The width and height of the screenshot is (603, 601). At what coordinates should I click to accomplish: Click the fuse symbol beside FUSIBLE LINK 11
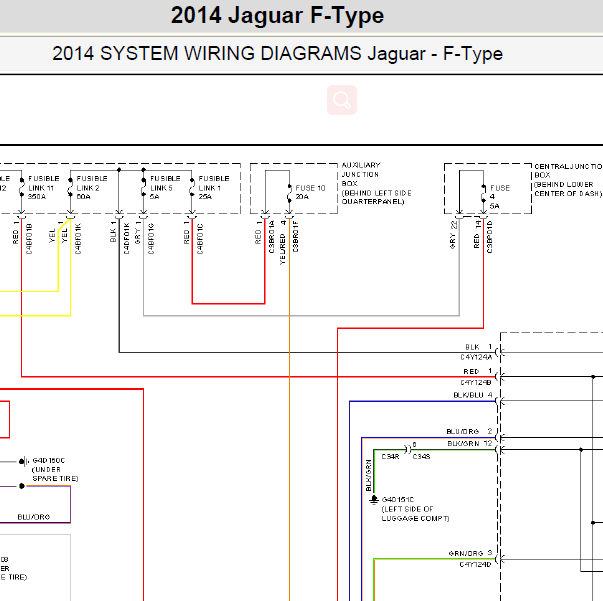coord(22,188)
